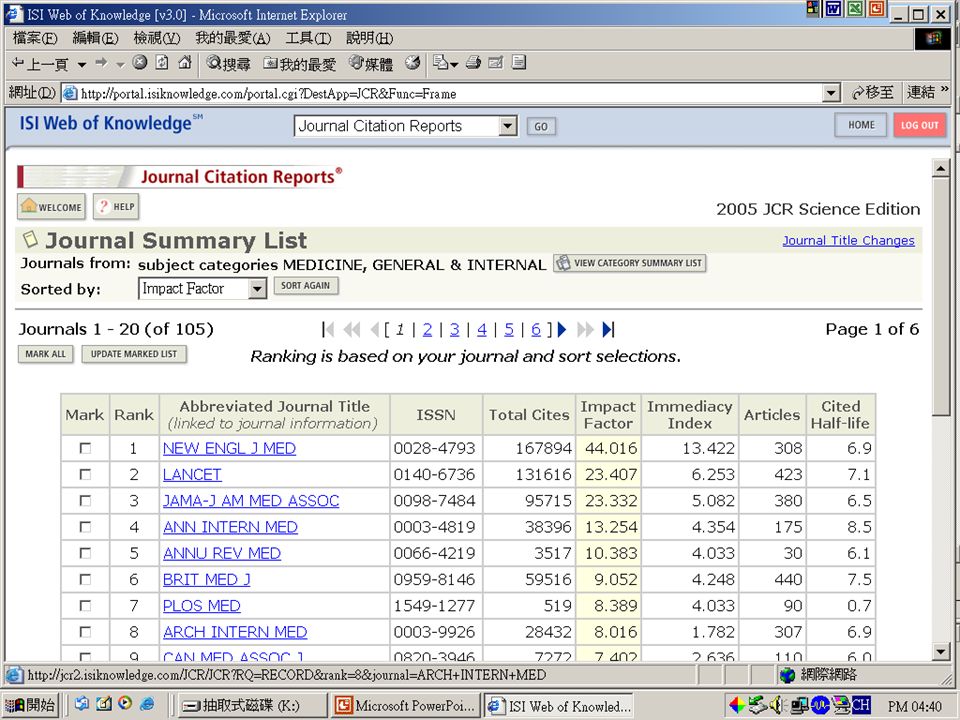Click the volume speaker icon in system tray

(x=778, y=705)
